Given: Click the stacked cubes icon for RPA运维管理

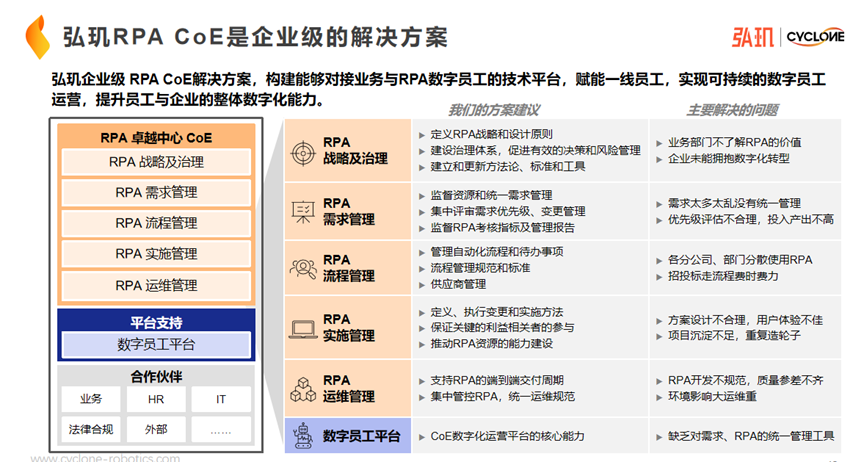Looking at the screenshot, I should point(303,389).
